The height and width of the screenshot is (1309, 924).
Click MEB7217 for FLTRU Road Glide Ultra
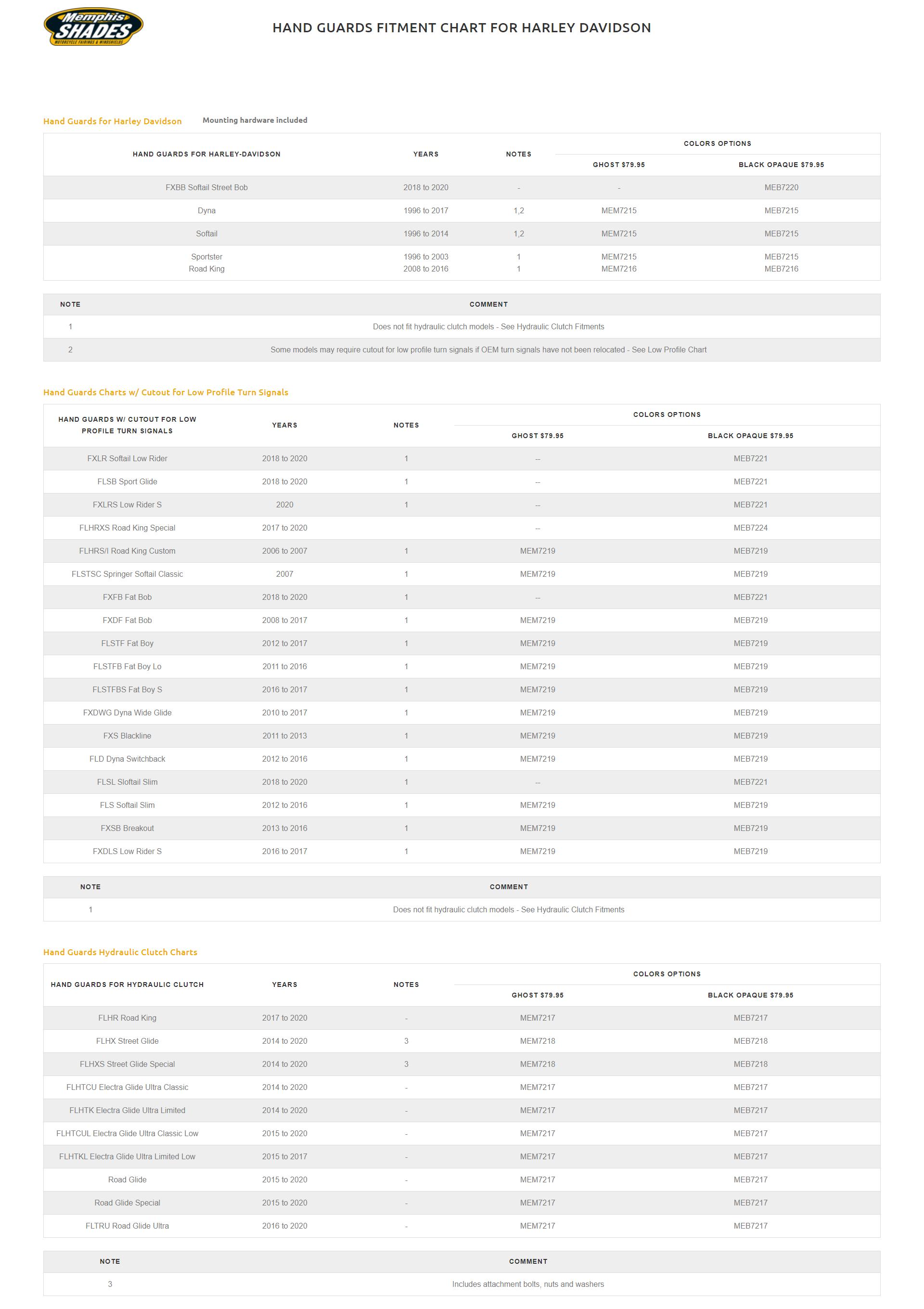[750, 1226]
